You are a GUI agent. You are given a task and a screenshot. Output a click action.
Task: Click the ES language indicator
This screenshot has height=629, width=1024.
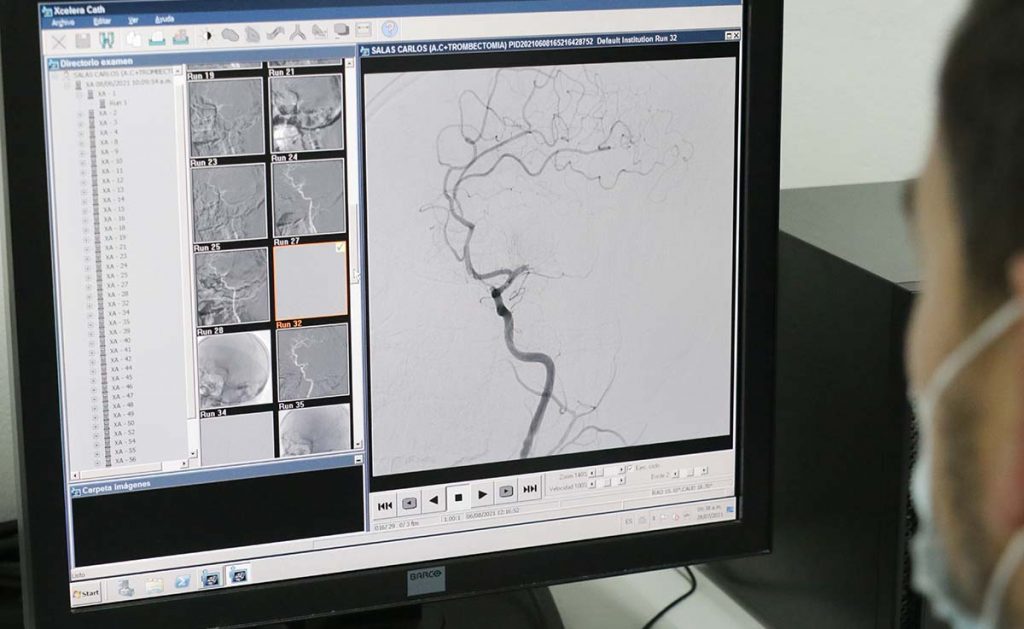tap(629, 522)
